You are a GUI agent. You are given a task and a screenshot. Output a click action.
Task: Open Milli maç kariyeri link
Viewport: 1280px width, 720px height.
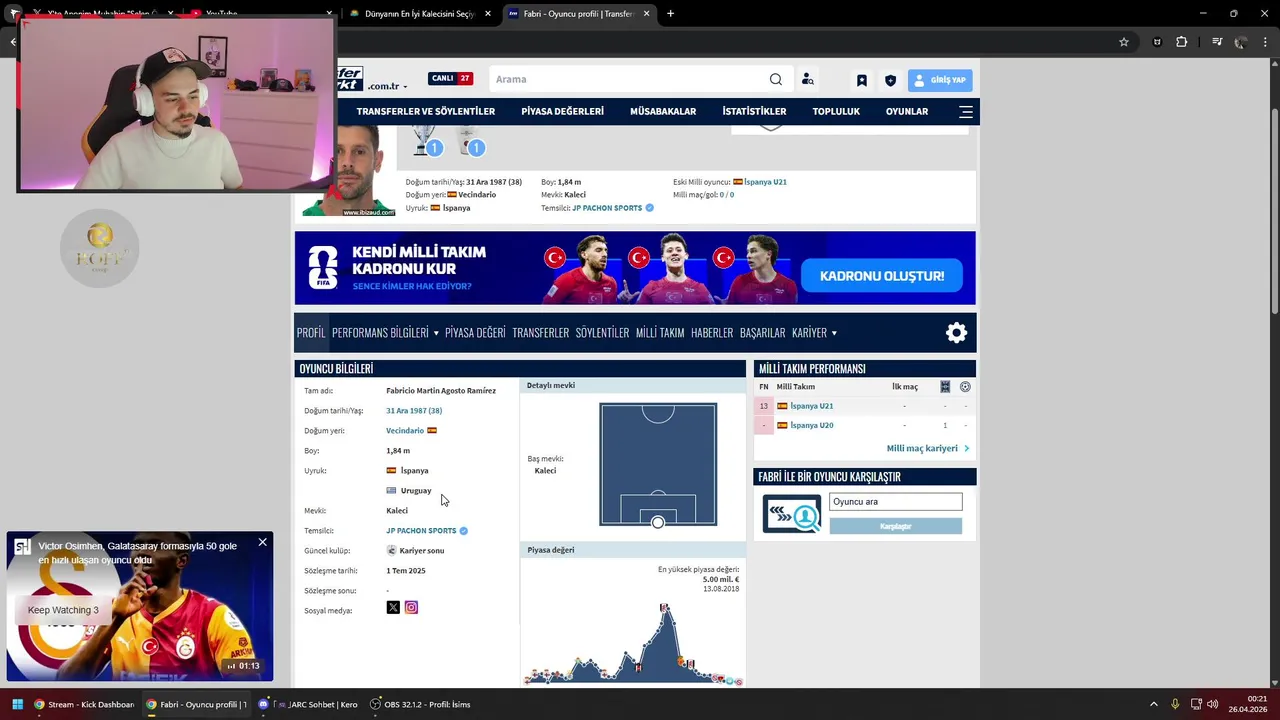(927, 449)
